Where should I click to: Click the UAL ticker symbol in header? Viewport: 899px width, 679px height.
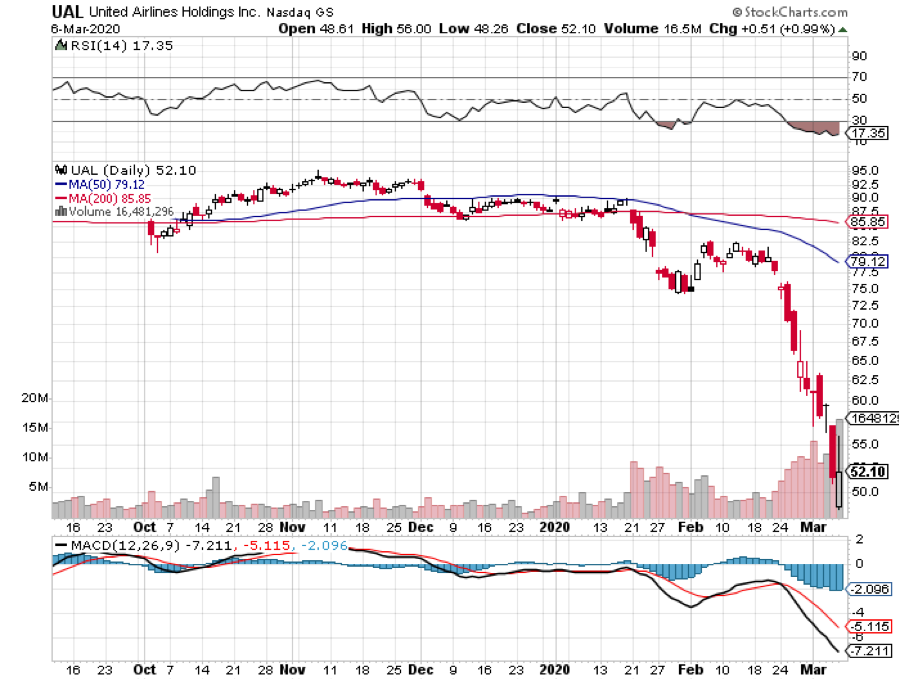click(x=67, y=11)
